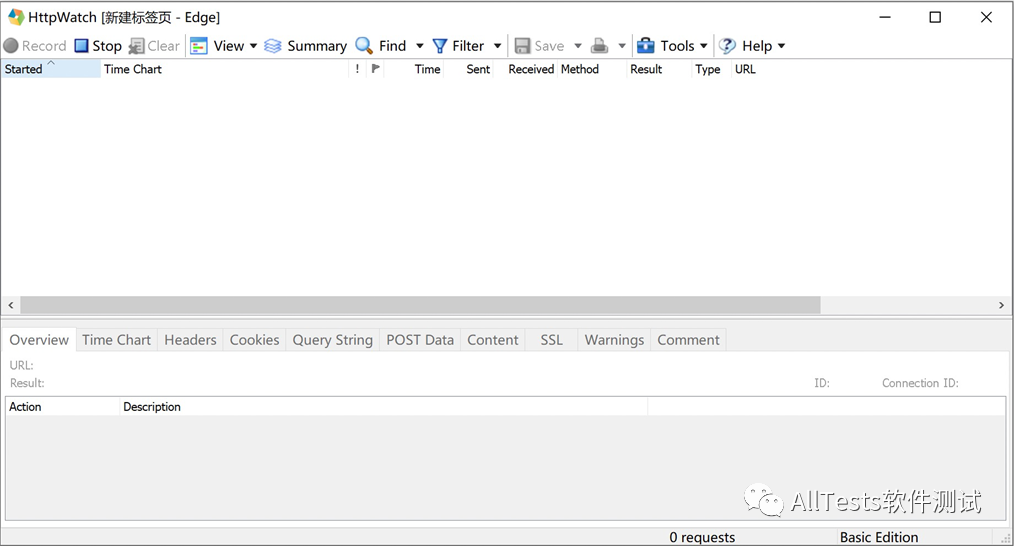The width and height of the screenshot is (1014, 546).
Task: Expand the View dropdown arrow
Action: (254, 46)
